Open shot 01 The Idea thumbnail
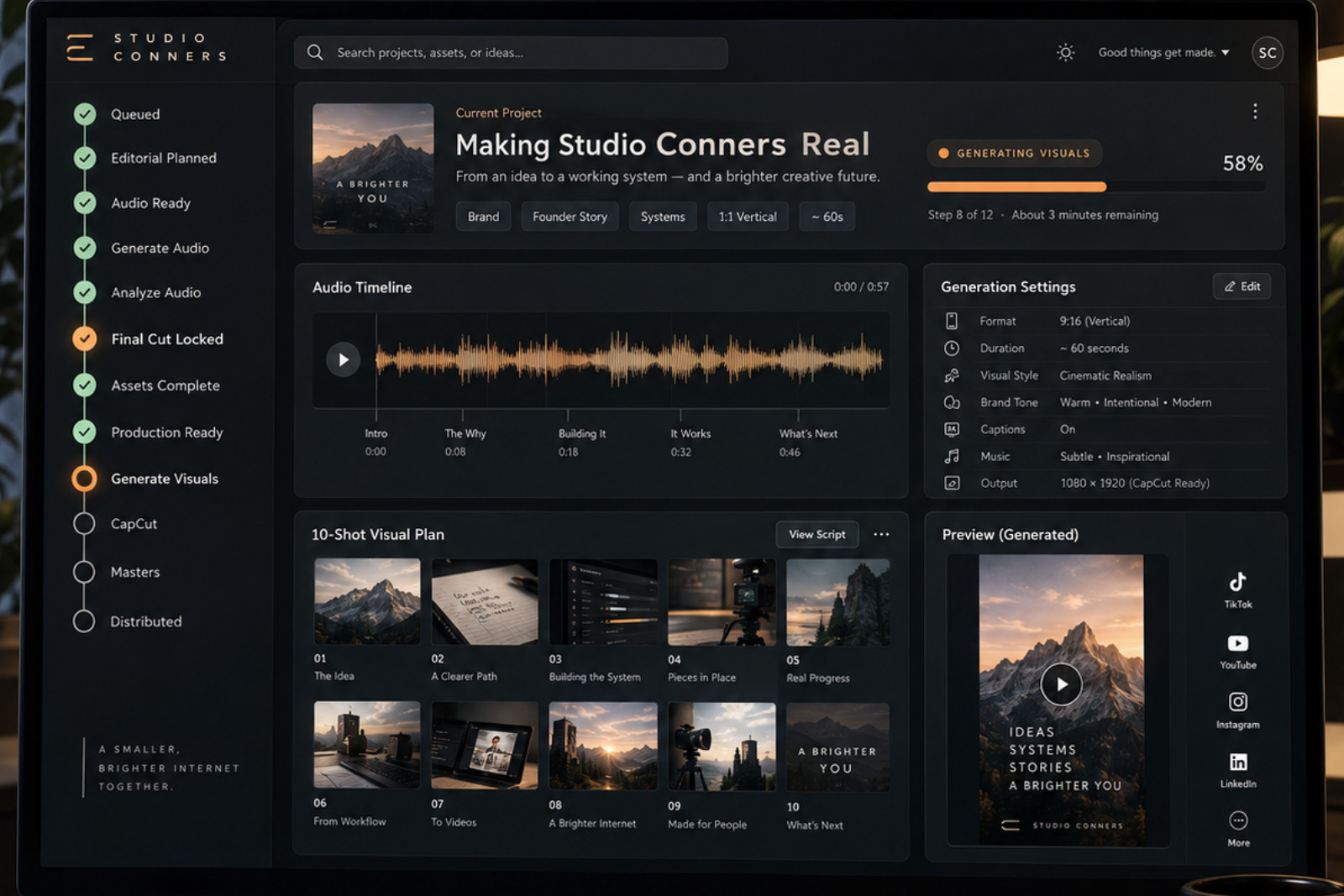Viewport: 1344px width, 896px height. [x=367, y=601]
